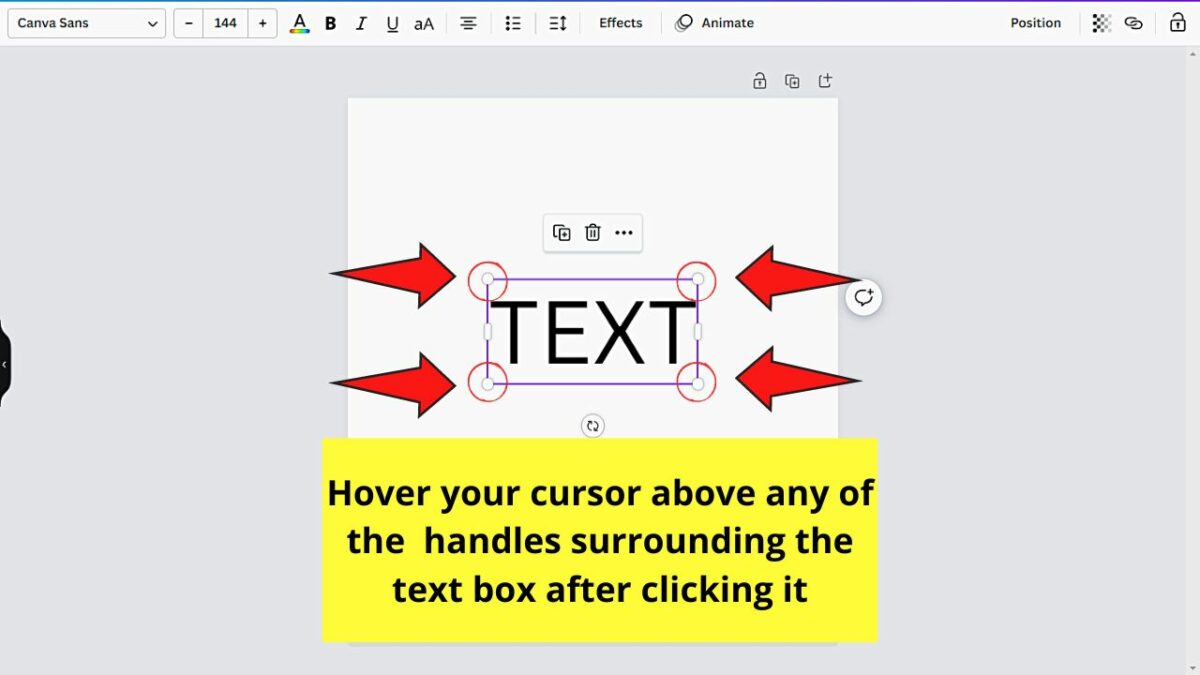Open the Position menu
Screen dimensions: 1200x675
click(1035, 22)
